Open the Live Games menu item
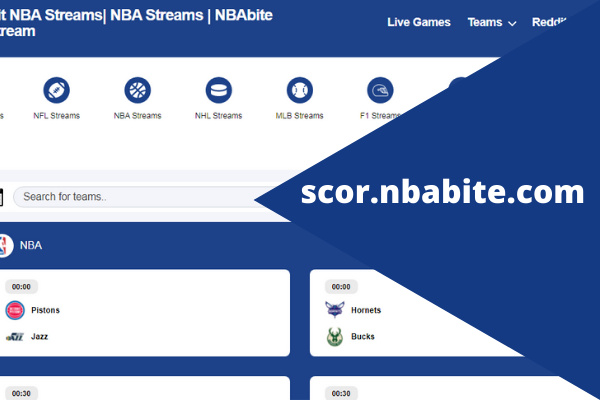This screenshot has width=600, height=400. 419,22
